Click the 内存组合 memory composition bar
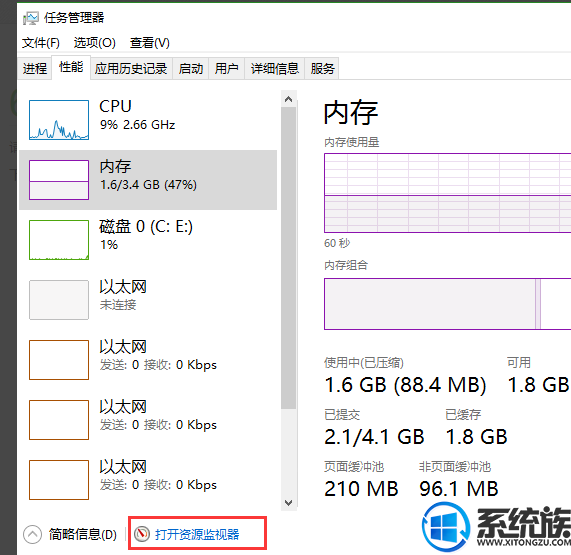 (x=448, y=304)
